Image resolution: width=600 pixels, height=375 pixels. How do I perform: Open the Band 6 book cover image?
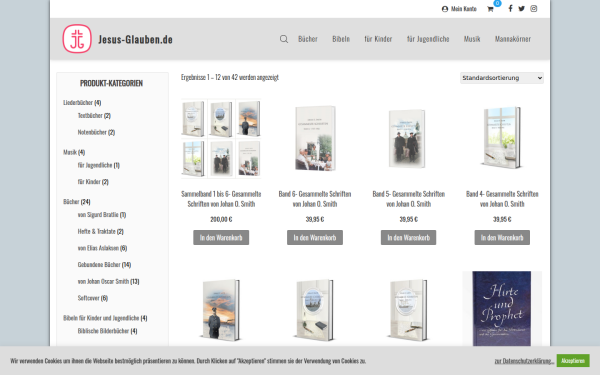(315, 139)
